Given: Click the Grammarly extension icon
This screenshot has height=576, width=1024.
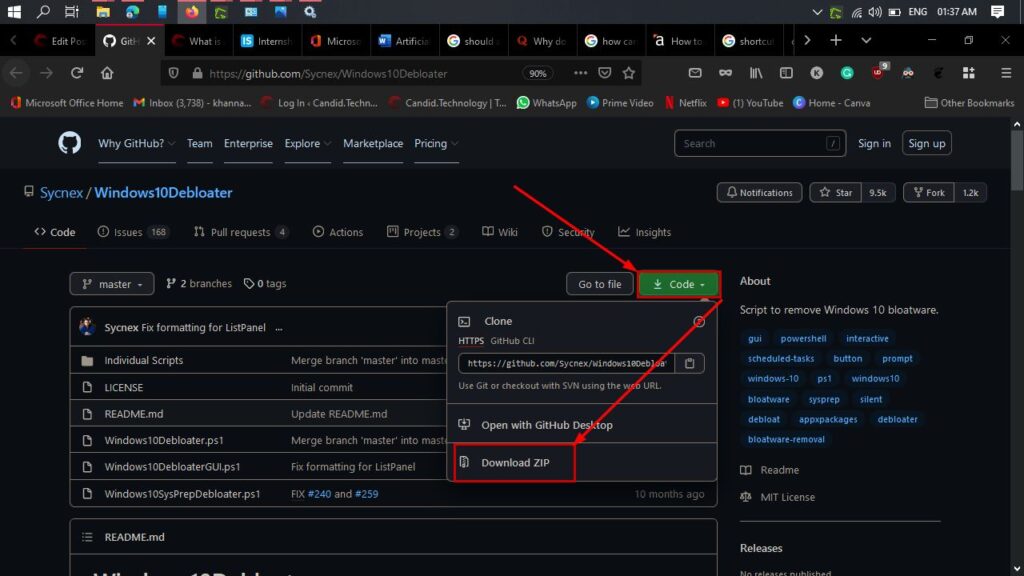Looking at the screenshot, I should pyautogui.click(x=847, y=73).
